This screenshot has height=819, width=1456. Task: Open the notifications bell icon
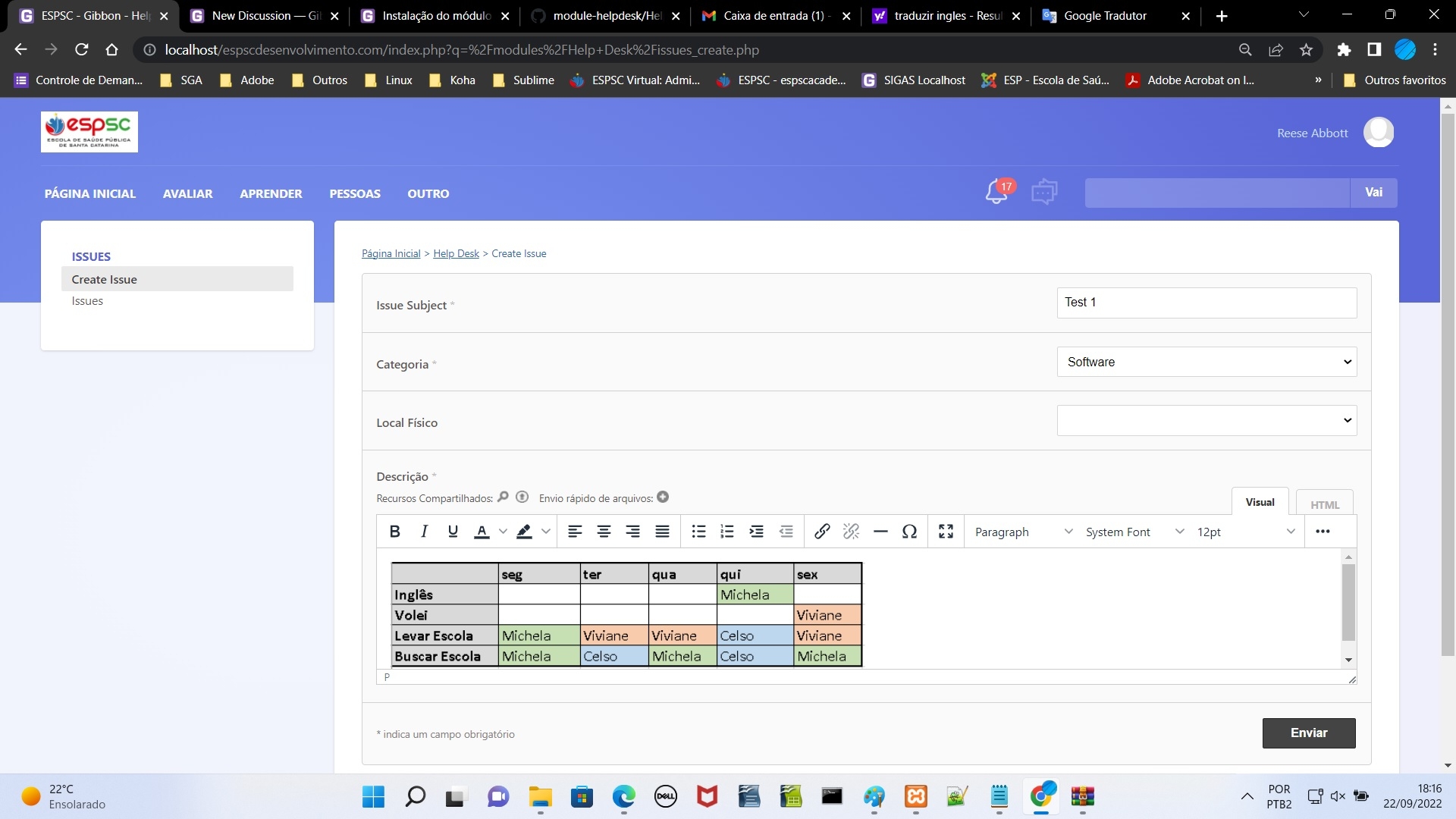(x=996, y=192)
